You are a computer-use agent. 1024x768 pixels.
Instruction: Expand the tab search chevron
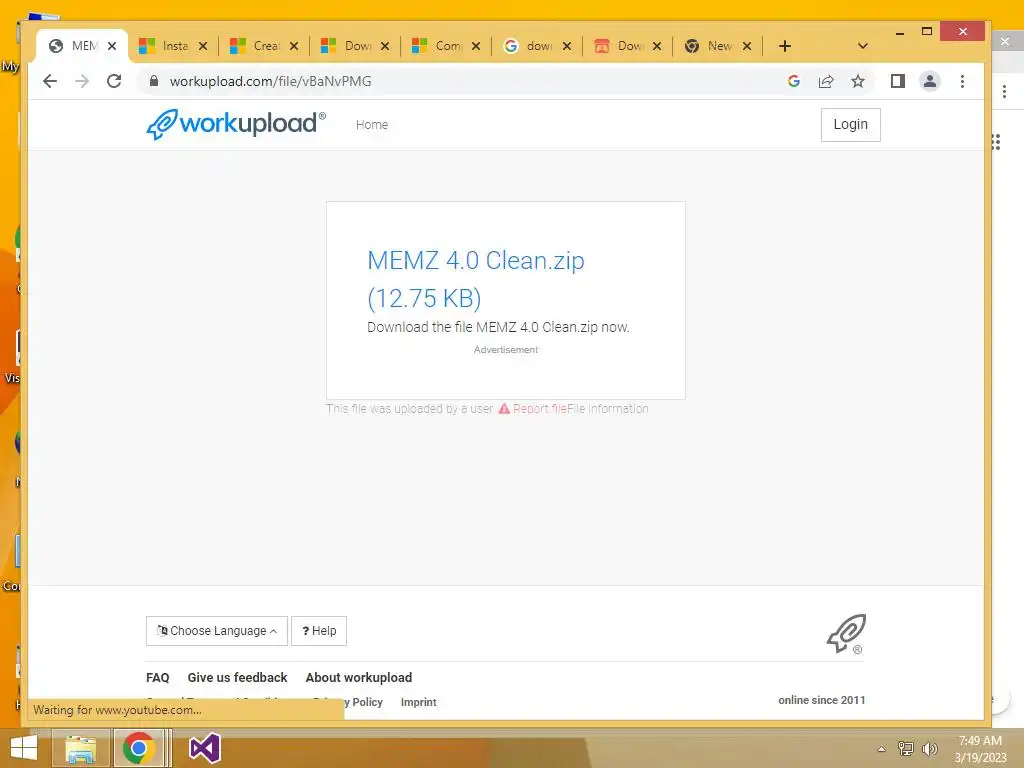(863, 46)
